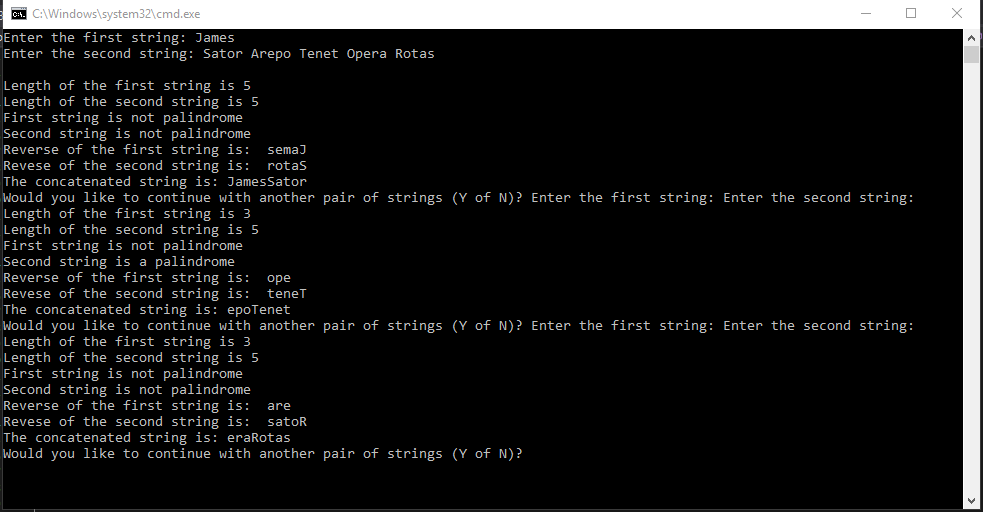Click the concatenated result eraRotas

tap(259, 437)
